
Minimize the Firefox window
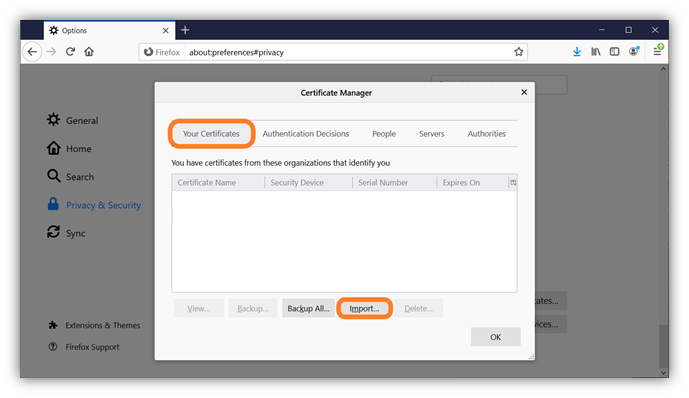coord(602,30)
